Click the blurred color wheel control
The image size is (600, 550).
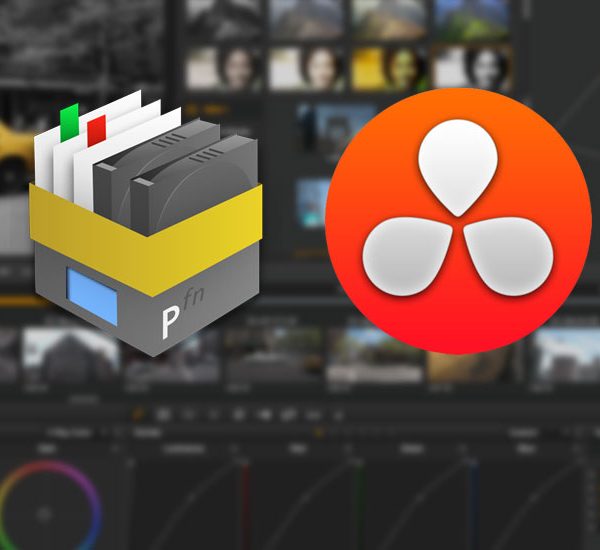[49, 507]
